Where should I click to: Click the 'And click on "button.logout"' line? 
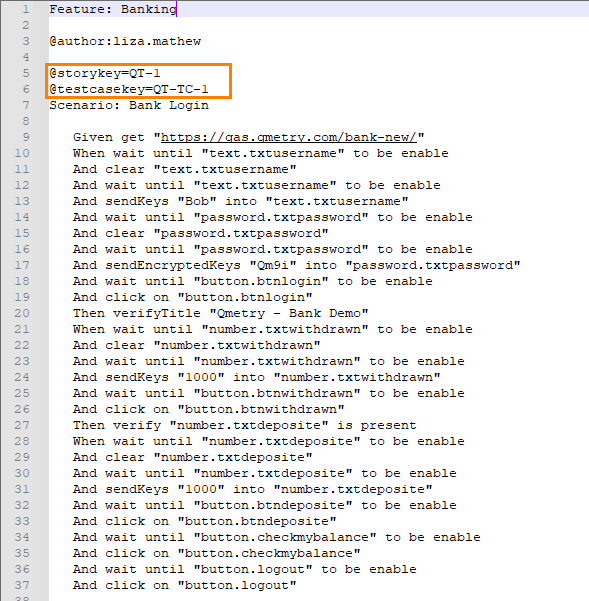(x=185, y=585)
